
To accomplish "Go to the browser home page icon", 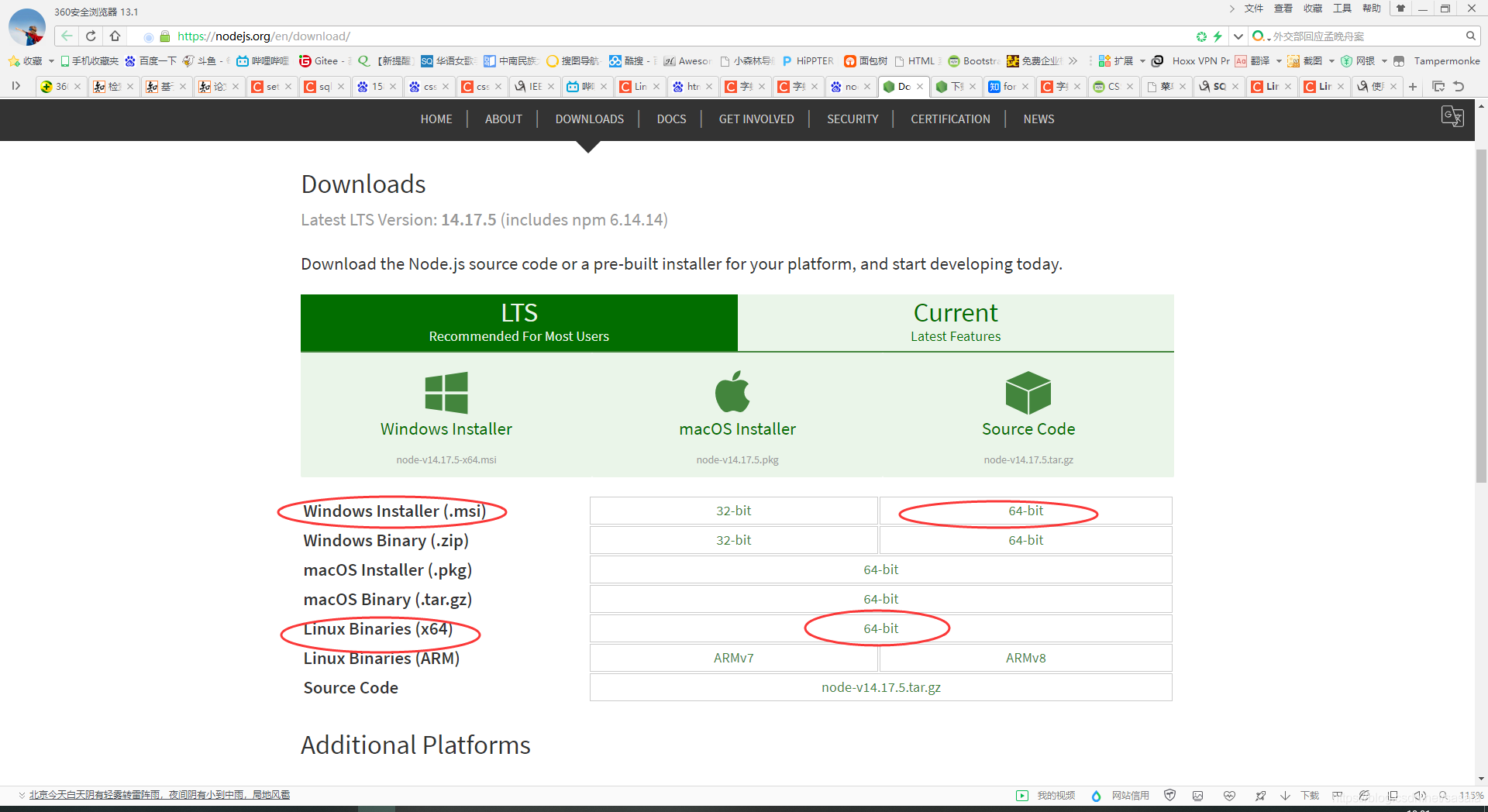I will click(x=115, y=36).
